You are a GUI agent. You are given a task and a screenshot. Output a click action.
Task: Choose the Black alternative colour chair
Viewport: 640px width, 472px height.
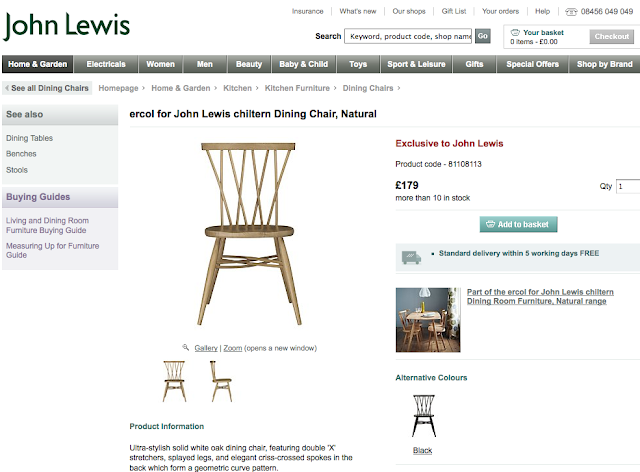click(424, 416)
